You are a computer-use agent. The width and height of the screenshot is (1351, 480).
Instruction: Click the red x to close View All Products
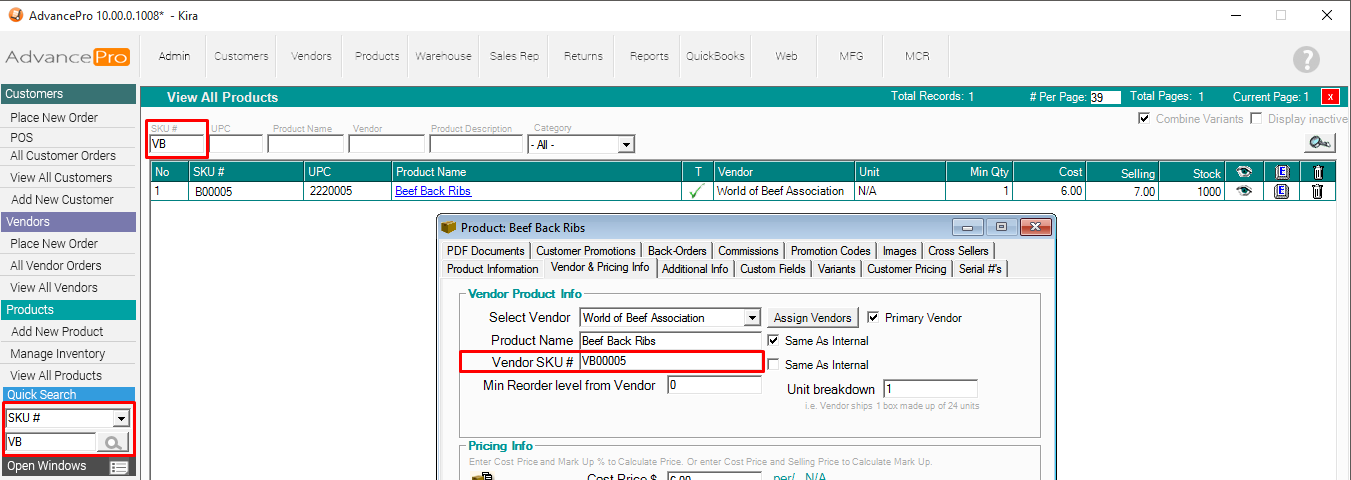pyautogui.click(x=1330, y=97)
